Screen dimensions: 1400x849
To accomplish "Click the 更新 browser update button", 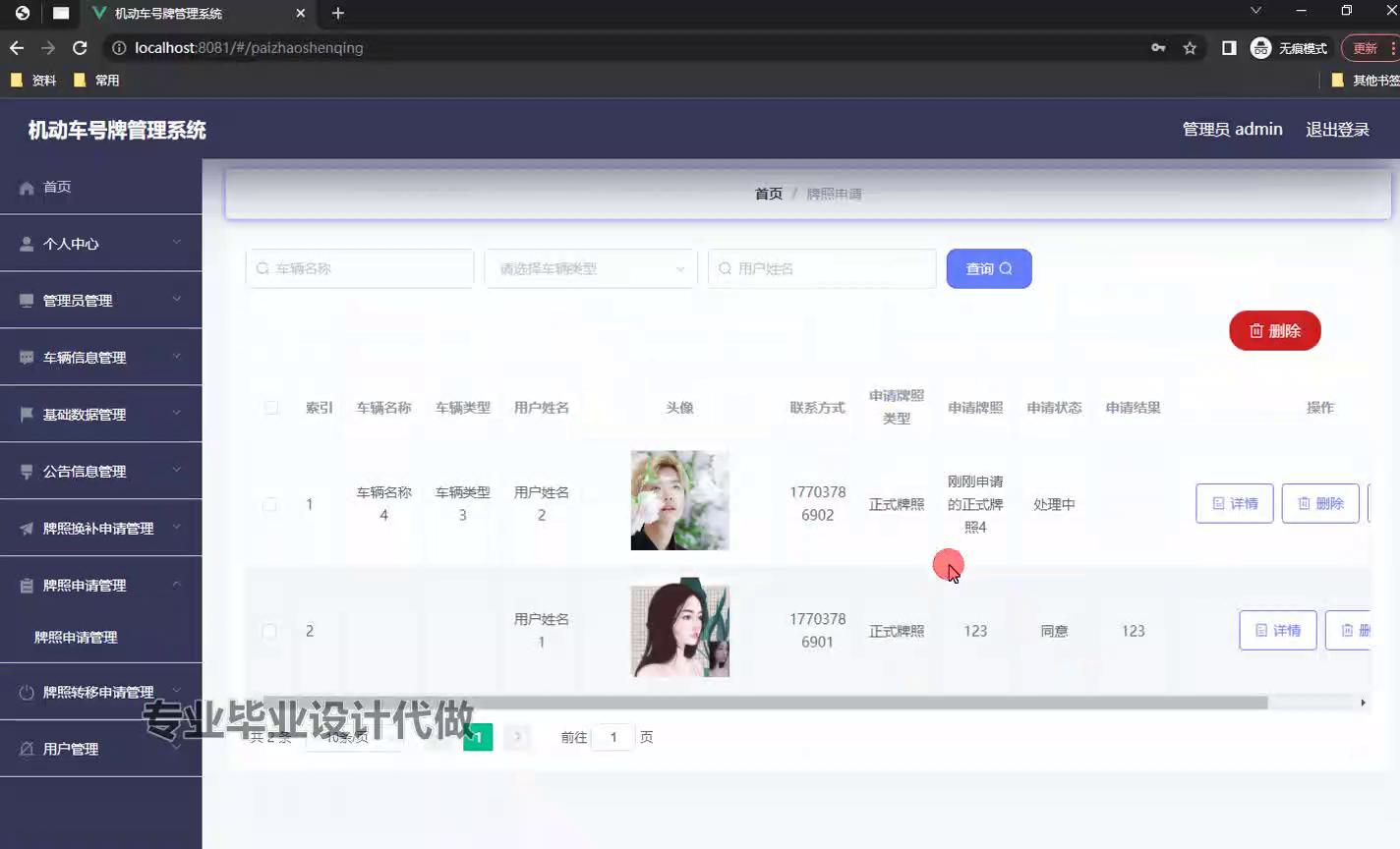I will (x=1368, y=47).
